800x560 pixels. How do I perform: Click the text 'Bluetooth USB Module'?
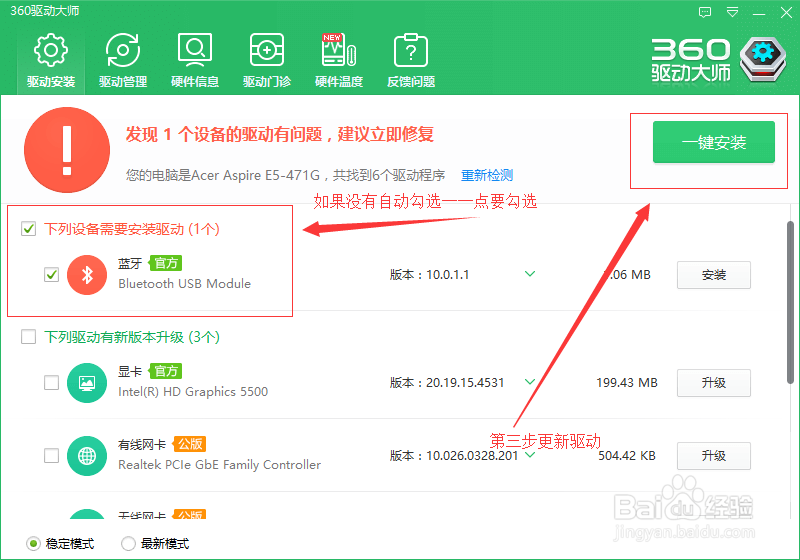tap(185, 284)
